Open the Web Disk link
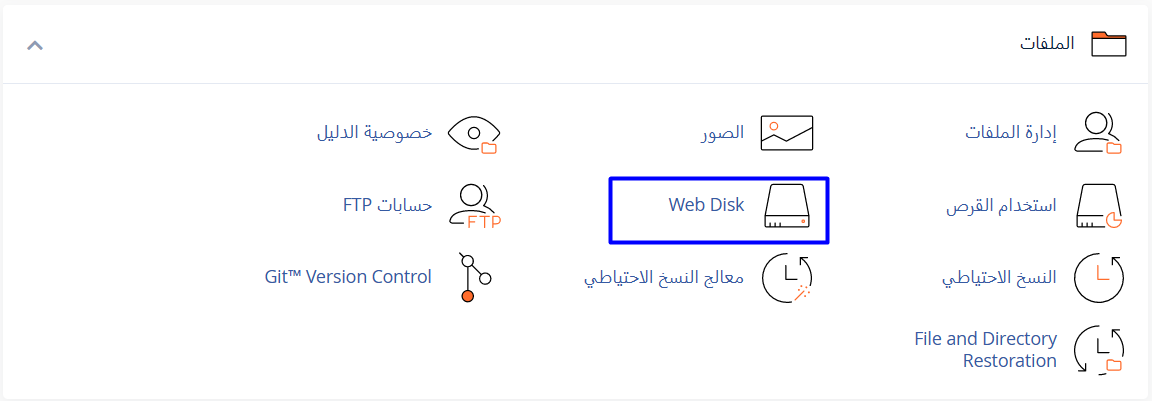 point(706,205)
